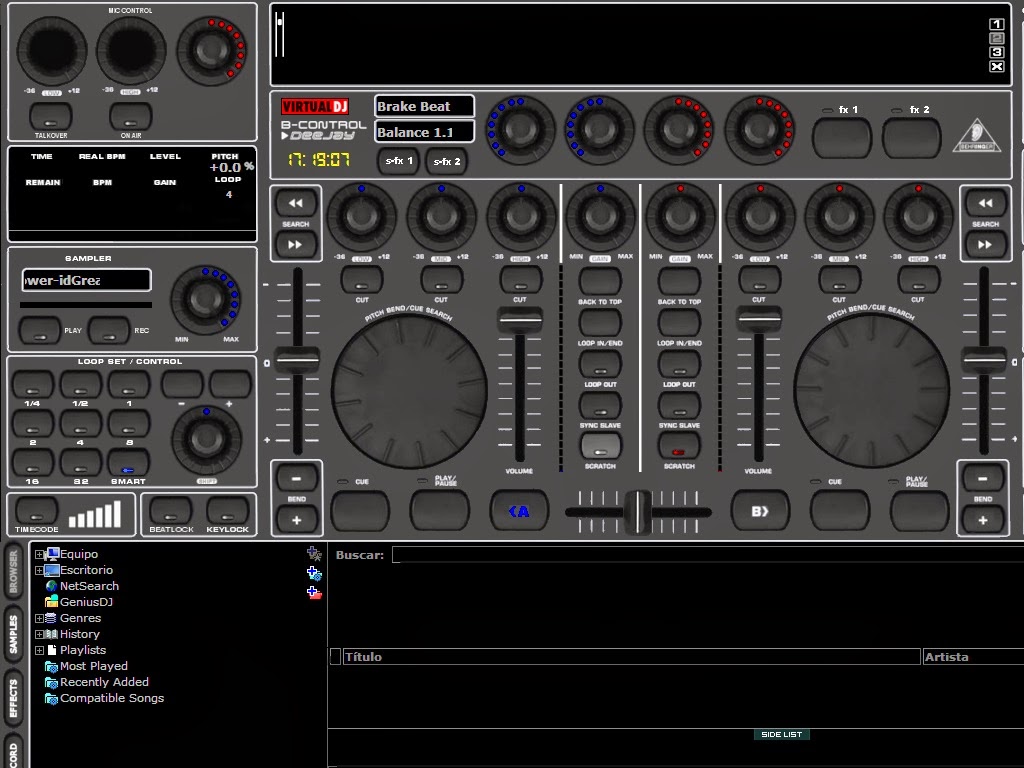
Task: Click the Buscar search field
Action: pyautogui.click(x=600, y=553)
